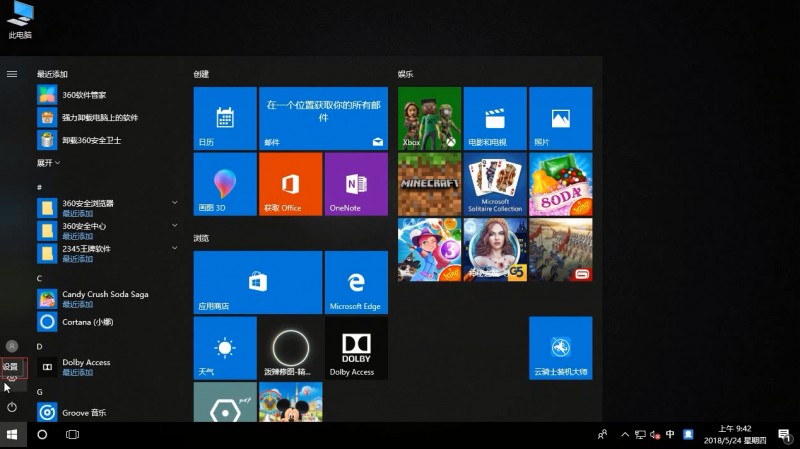
Task: Open network status tray icon
Action: point(640,435)
